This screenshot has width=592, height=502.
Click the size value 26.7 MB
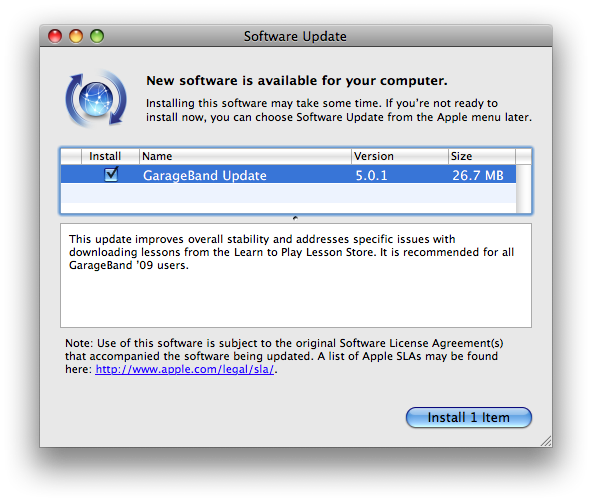tap(478, 176)
